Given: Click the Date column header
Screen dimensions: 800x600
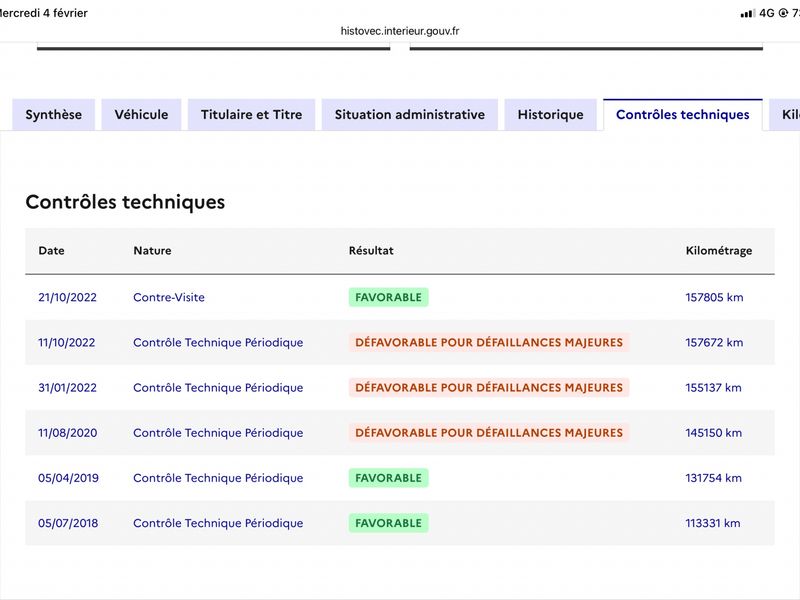Looking at the screenshot, I should [51, 251].
